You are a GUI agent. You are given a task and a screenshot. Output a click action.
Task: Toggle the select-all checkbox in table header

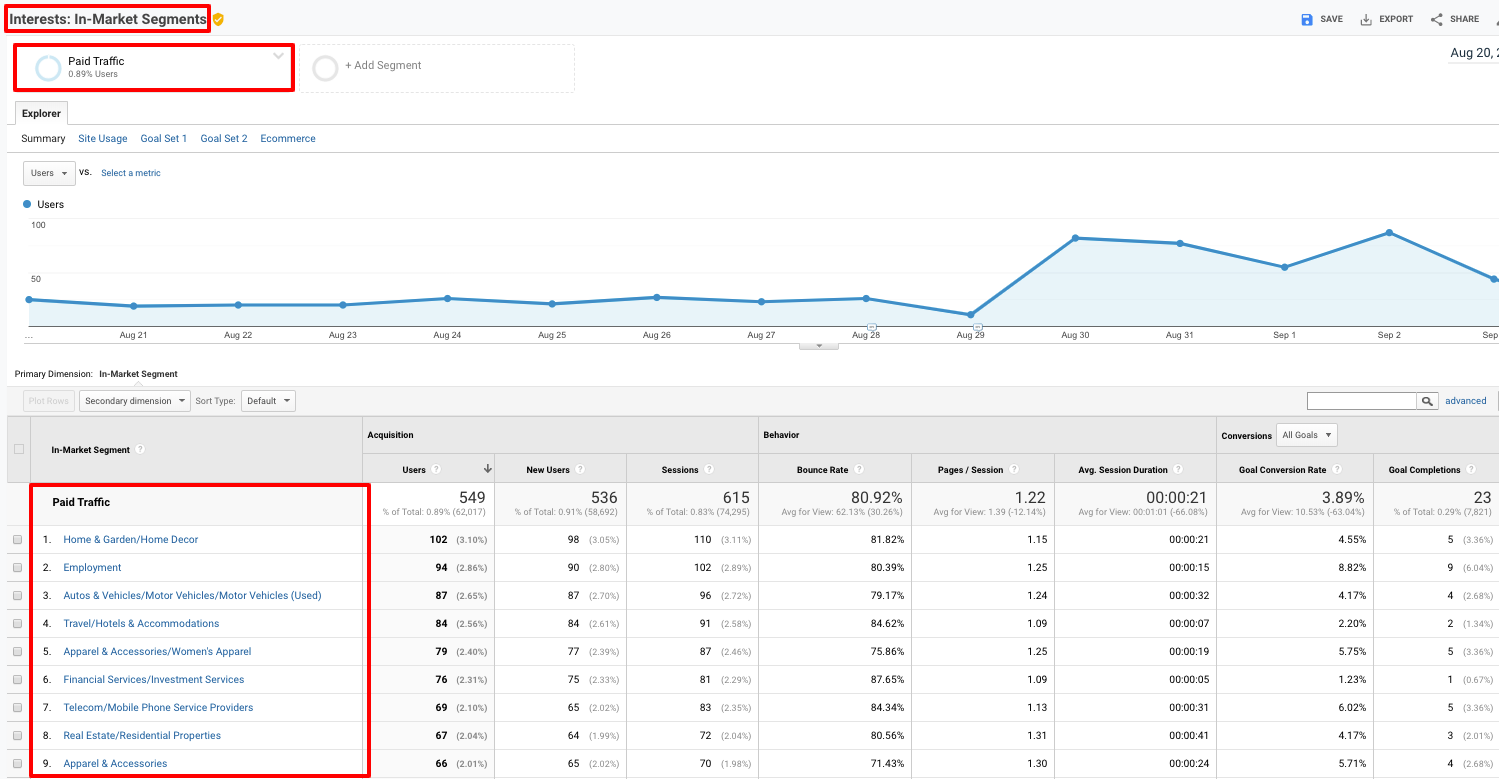tap(18, 449)
